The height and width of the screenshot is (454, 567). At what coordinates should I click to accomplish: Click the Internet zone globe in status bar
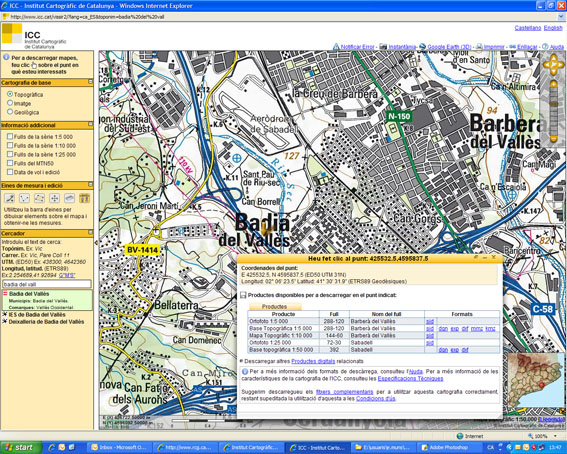point(460,436)
